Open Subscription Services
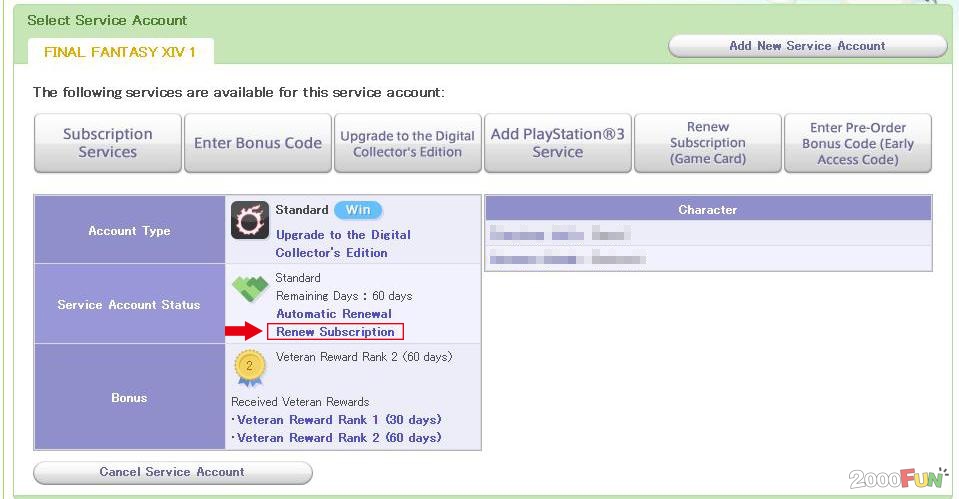Screen dimensions: 959x499 [x=108, y=143]
